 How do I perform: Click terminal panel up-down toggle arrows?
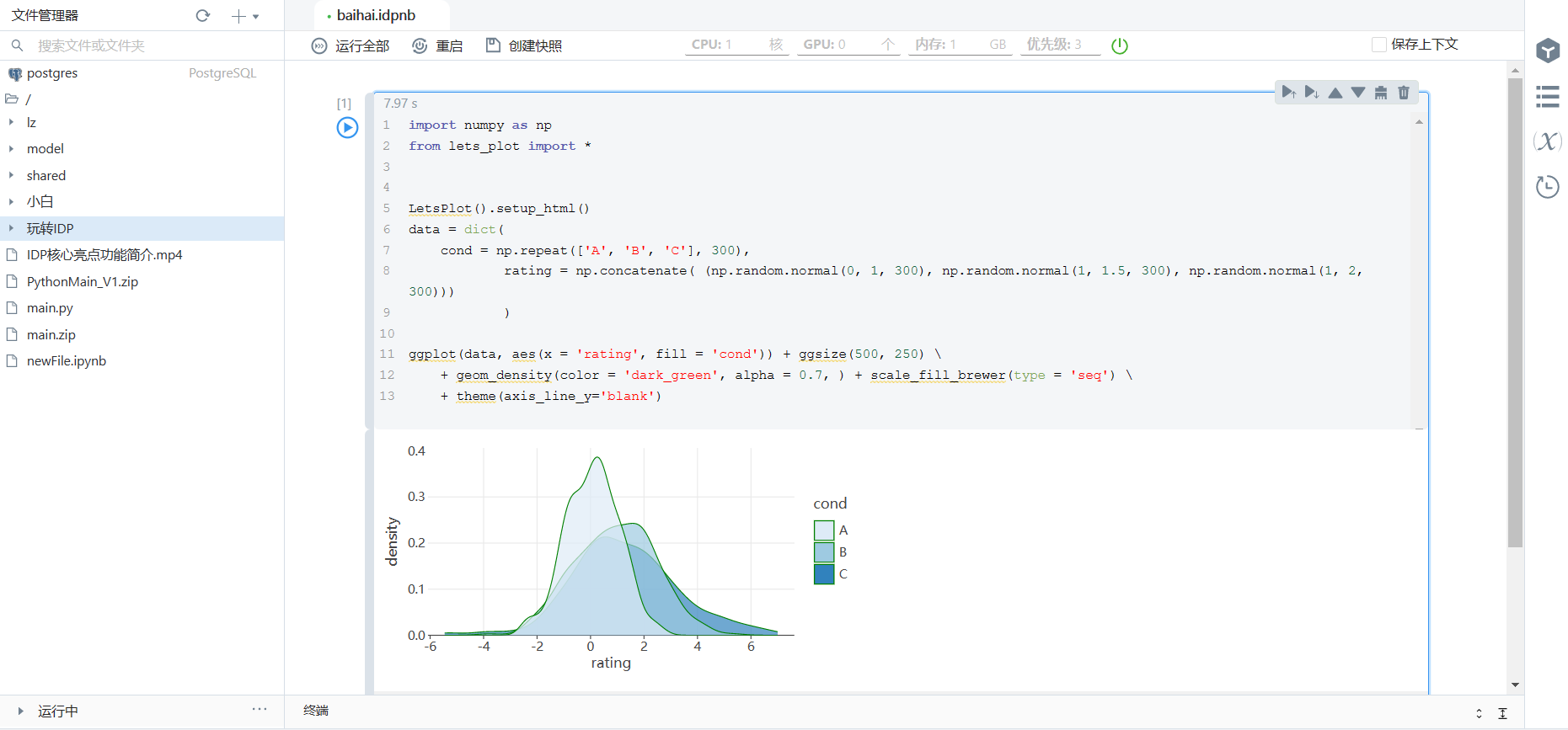(1479, 713)
